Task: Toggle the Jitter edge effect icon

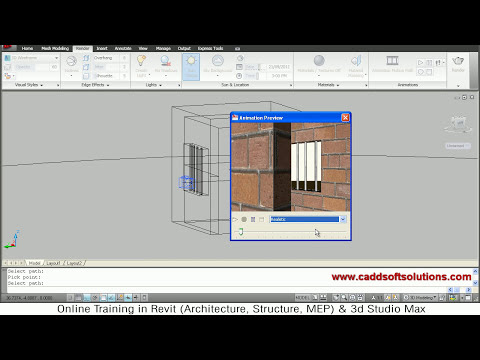Action: (x=86, y=67)
